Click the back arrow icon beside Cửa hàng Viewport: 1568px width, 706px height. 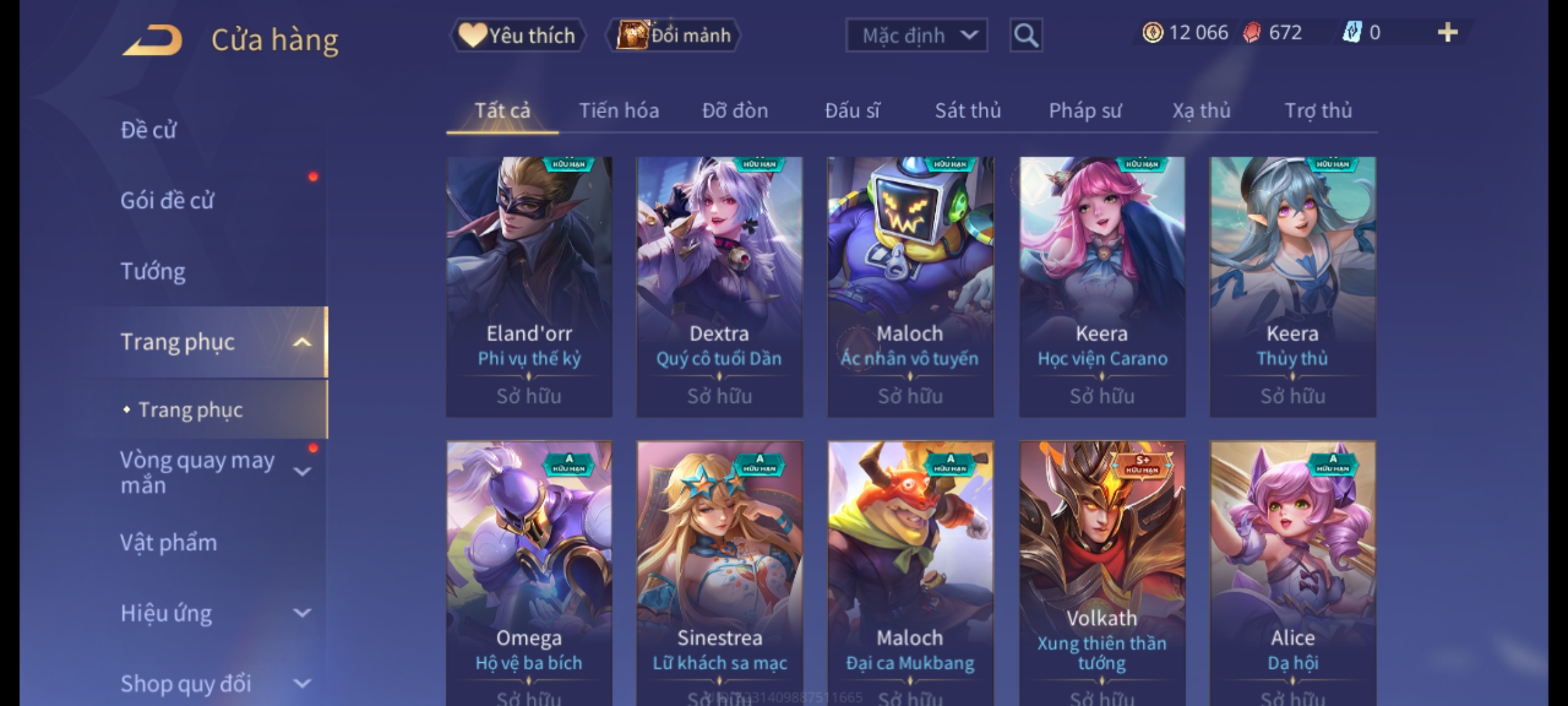click(x=152, y=41)
